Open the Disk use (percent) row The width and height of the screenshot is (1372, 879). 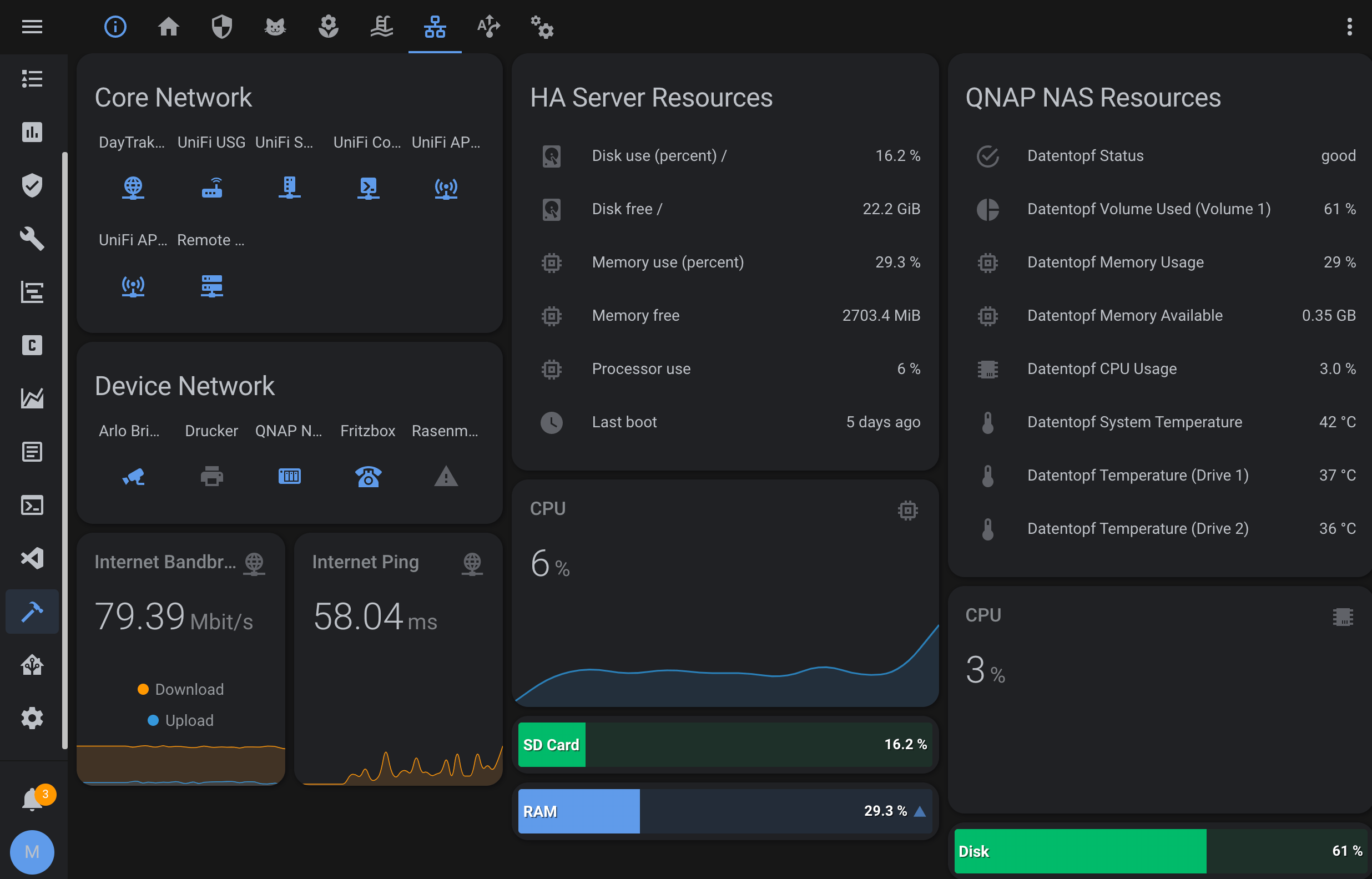[725, 156]
